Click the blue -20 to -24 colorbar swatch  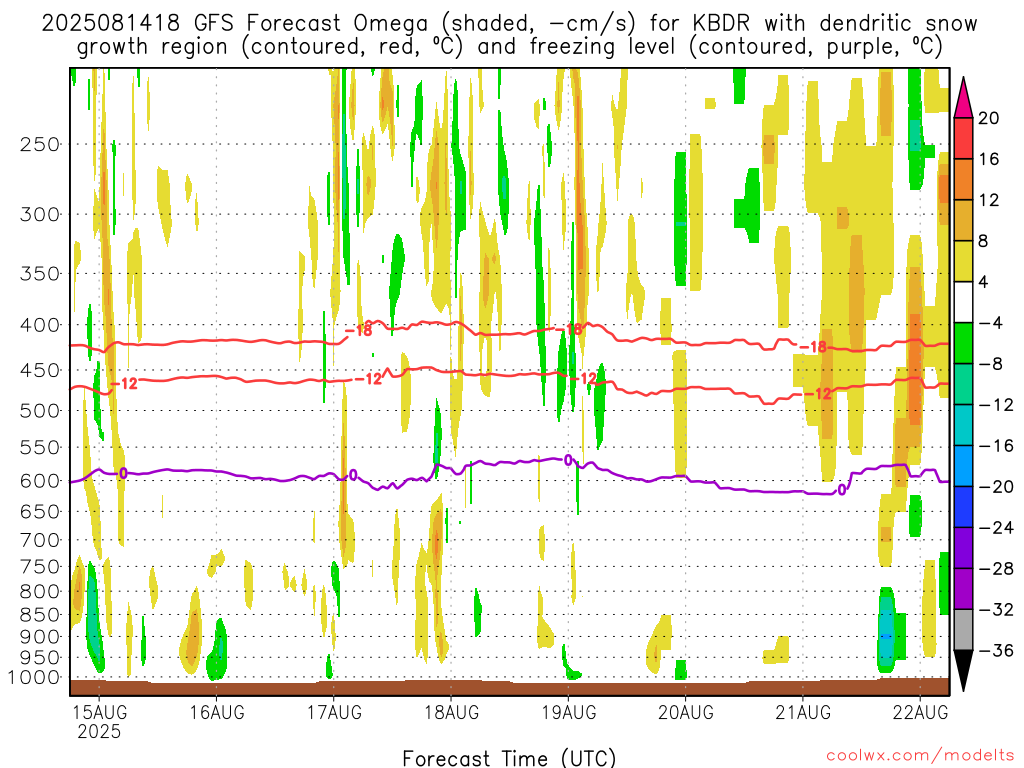point(963,507)
